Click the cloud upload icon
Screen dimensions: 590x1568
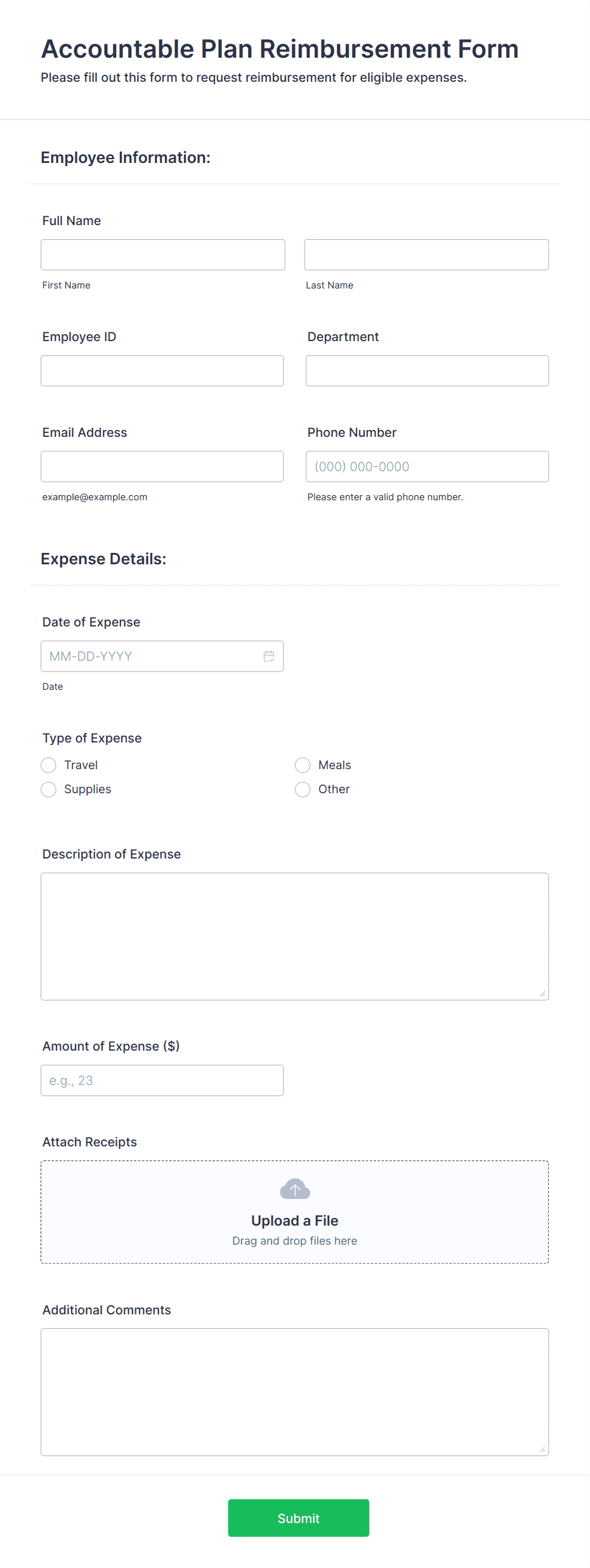294,1189
